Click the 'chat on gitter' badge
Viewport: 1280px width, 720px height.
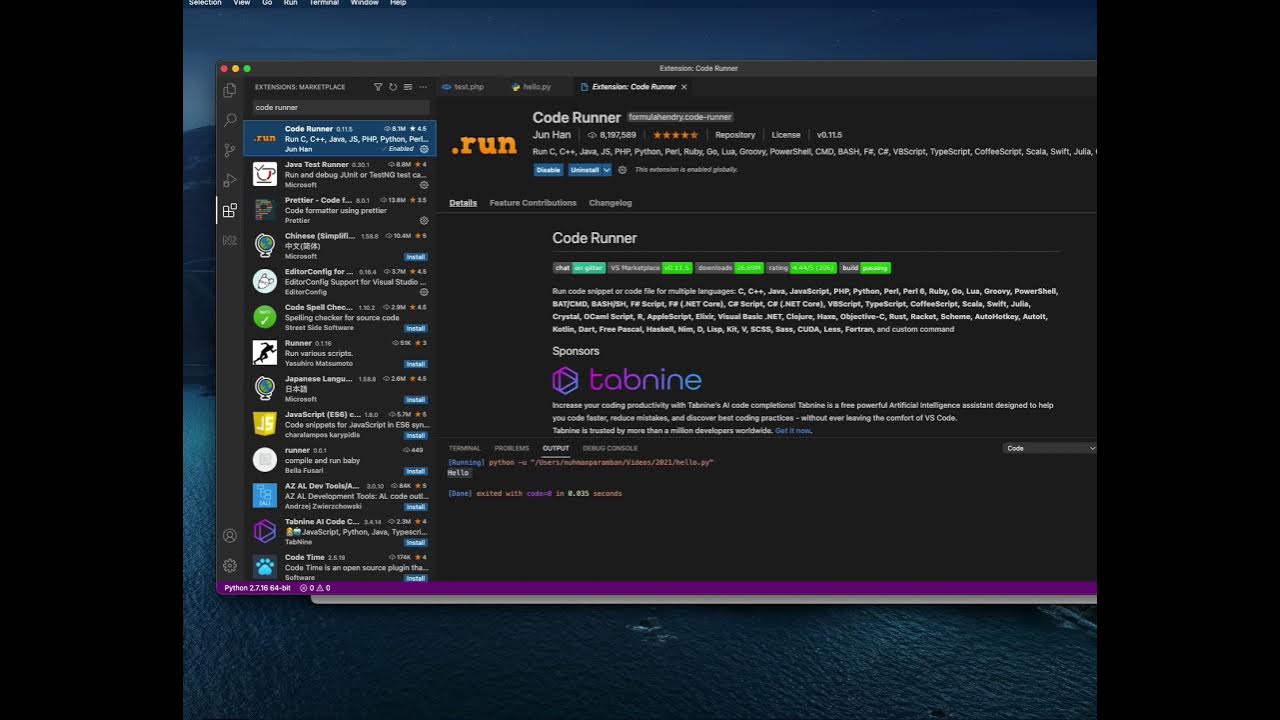pos(579,268)
